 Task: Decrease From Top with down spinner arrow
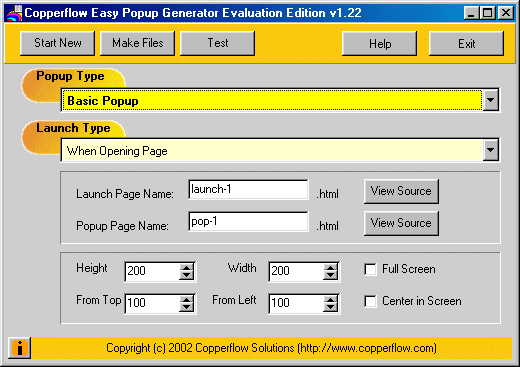[x=186, y=308]
